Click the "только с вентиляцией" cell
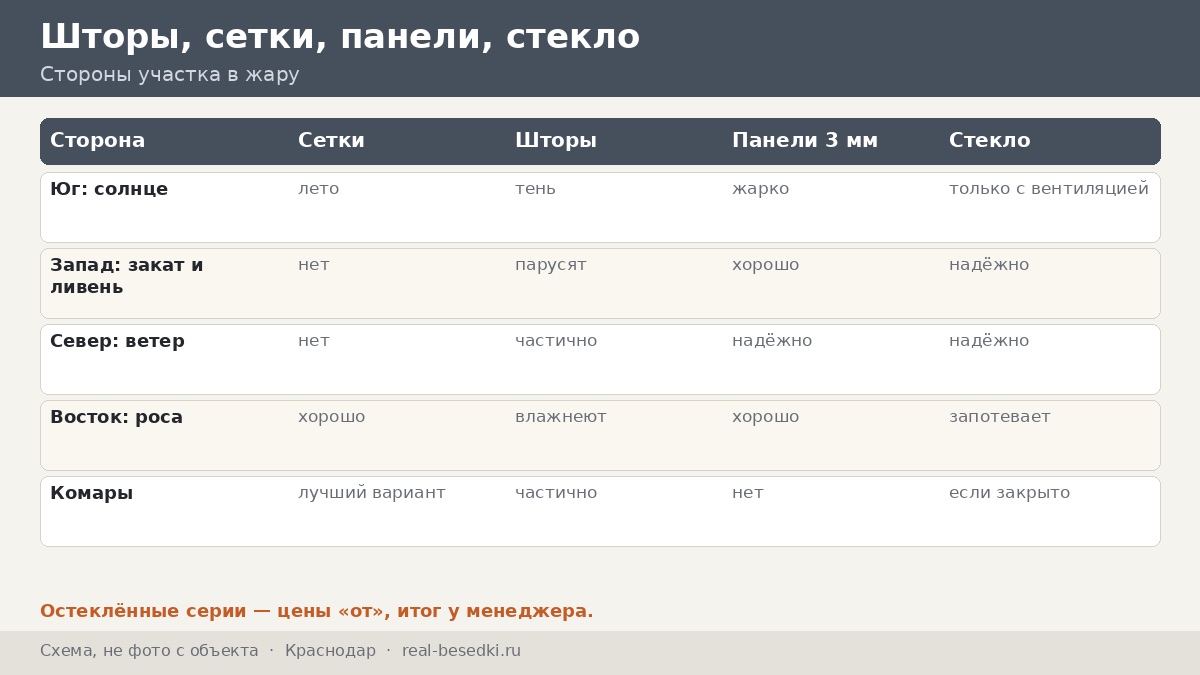The width and height of the screenshot is (1200, 675). [1049, 189]
